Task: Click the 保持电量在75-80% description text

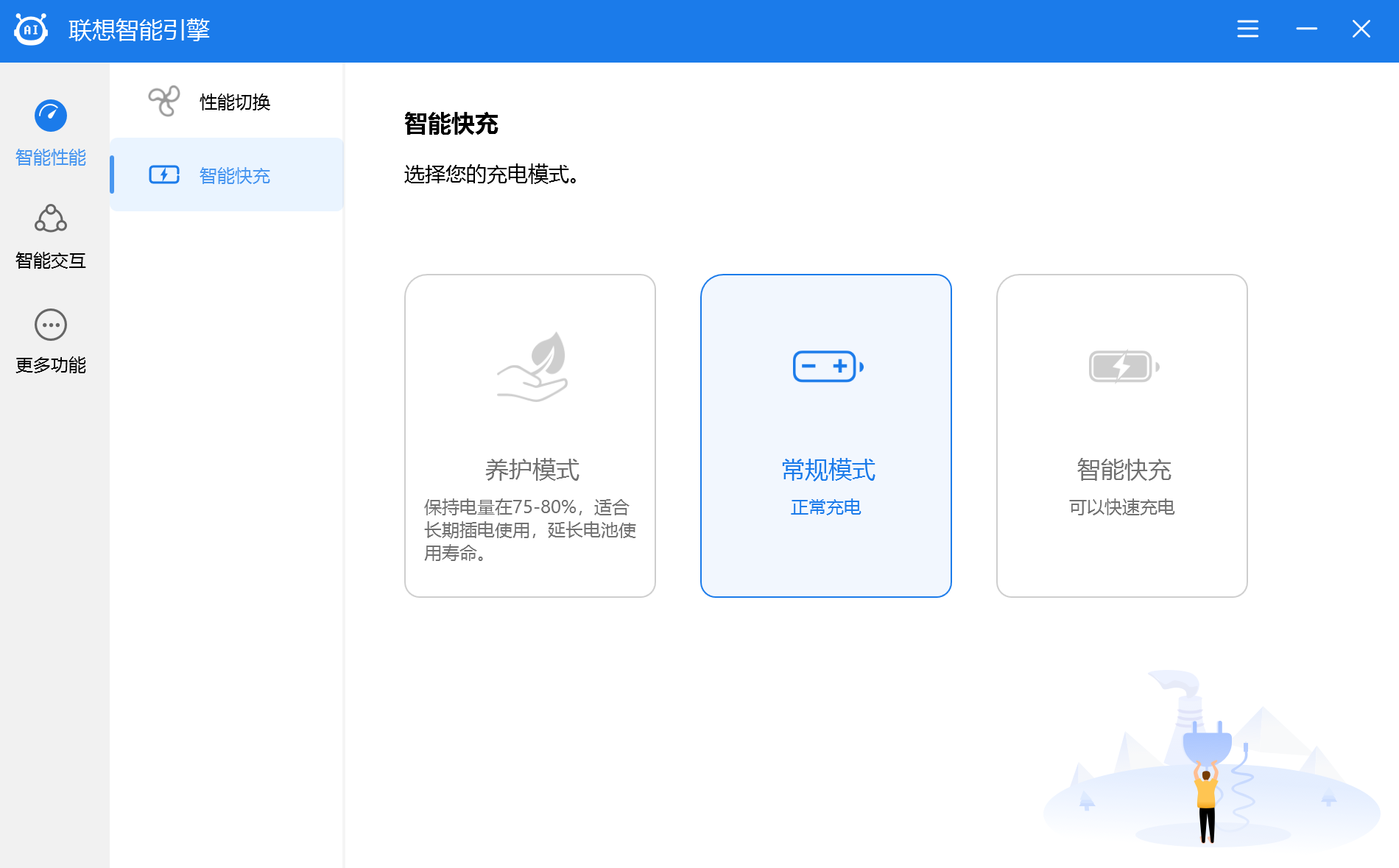Action: 530,530
